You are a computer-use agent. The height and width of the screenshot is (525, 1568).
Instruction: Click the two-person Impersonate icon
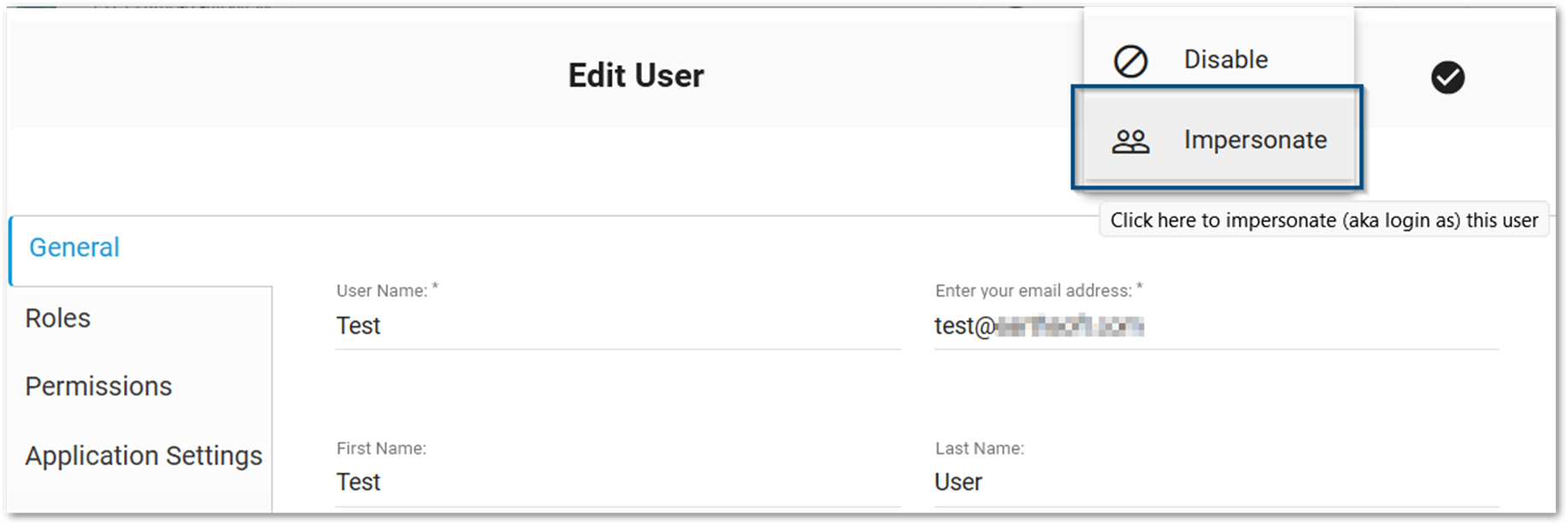click(1130, 141)
